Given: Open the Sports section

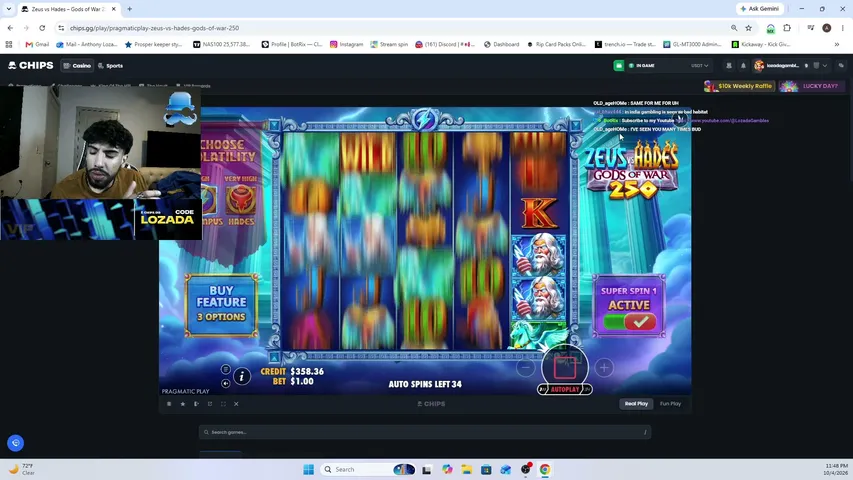Looking at the screenshot, I should (x=110, y=66).
